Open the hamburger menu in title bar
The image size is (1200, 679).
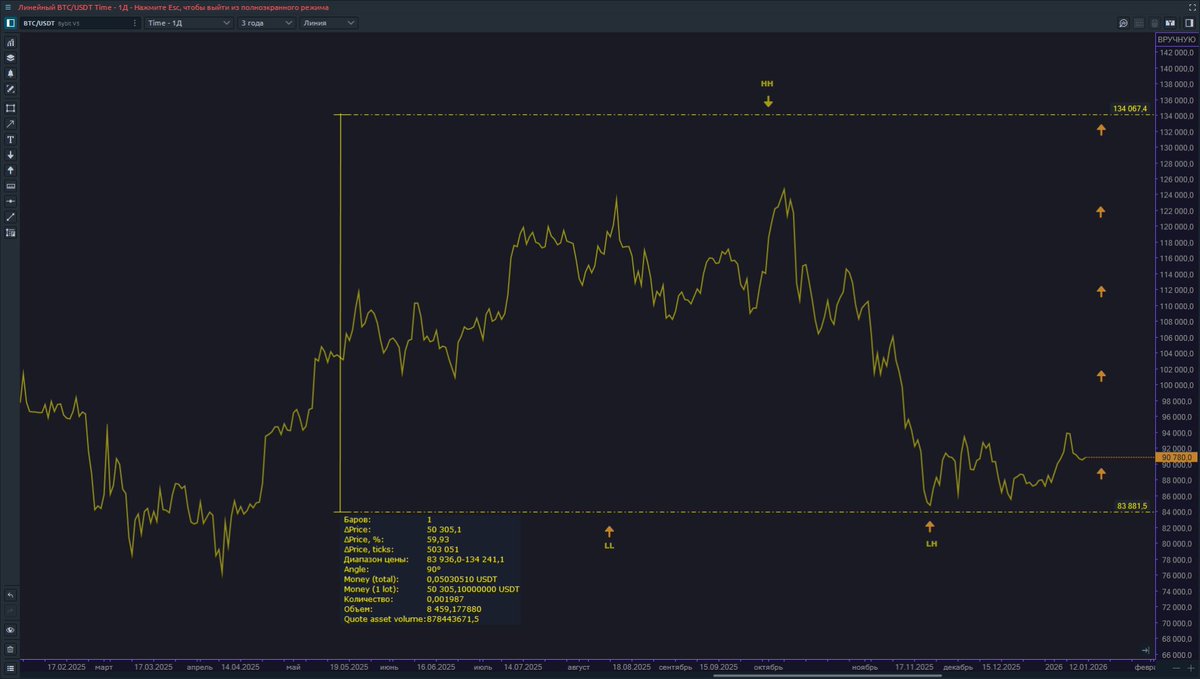point(8,7)
